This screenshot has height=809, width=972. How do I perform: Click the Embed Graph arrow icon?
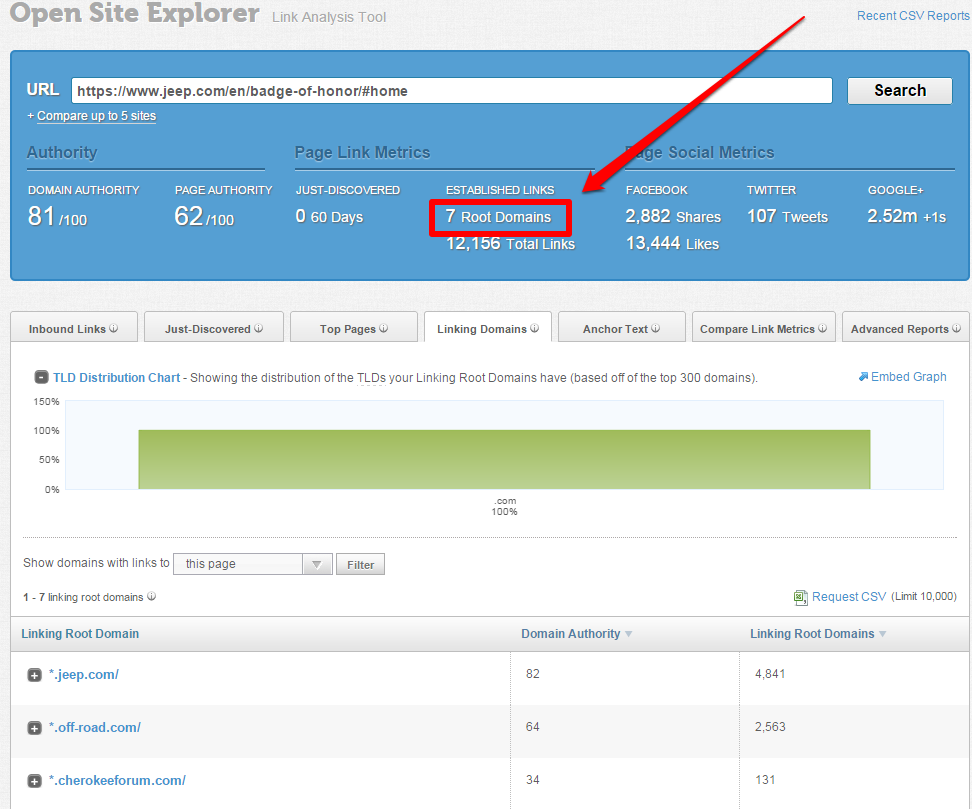(863, 377)
